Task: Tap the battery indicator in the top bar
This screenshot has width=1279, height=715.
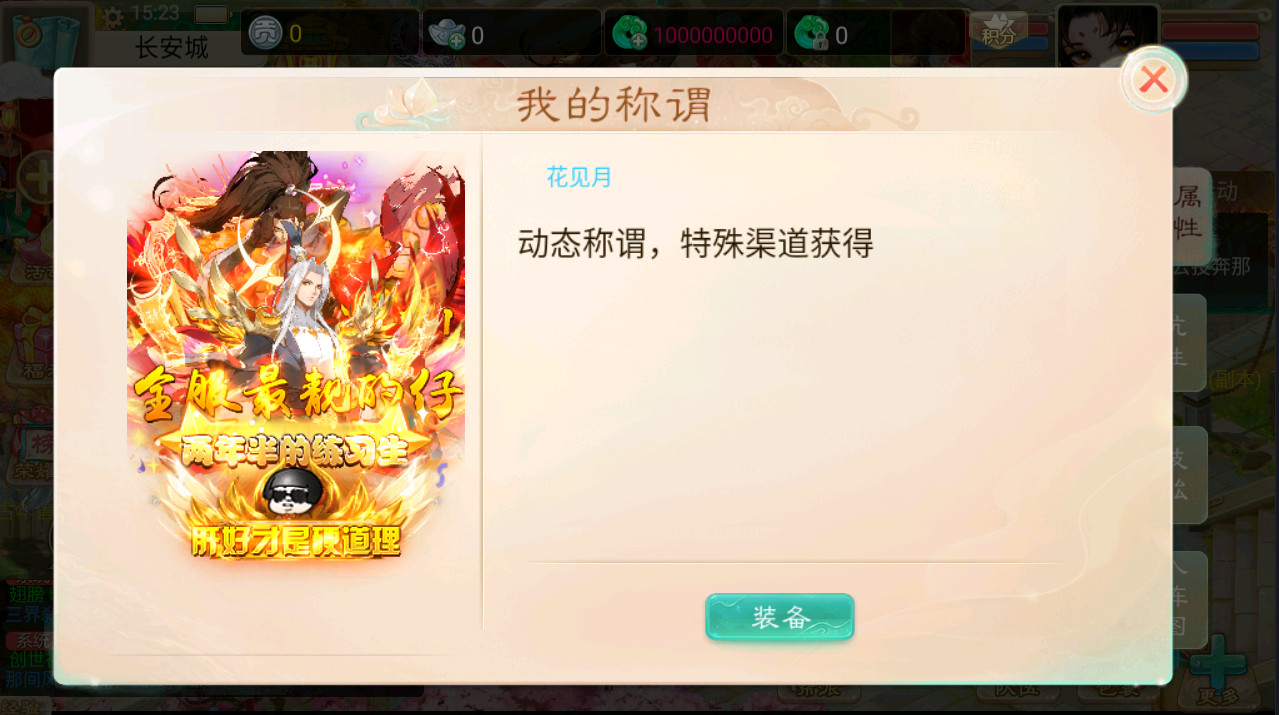Action: [212, 14]
